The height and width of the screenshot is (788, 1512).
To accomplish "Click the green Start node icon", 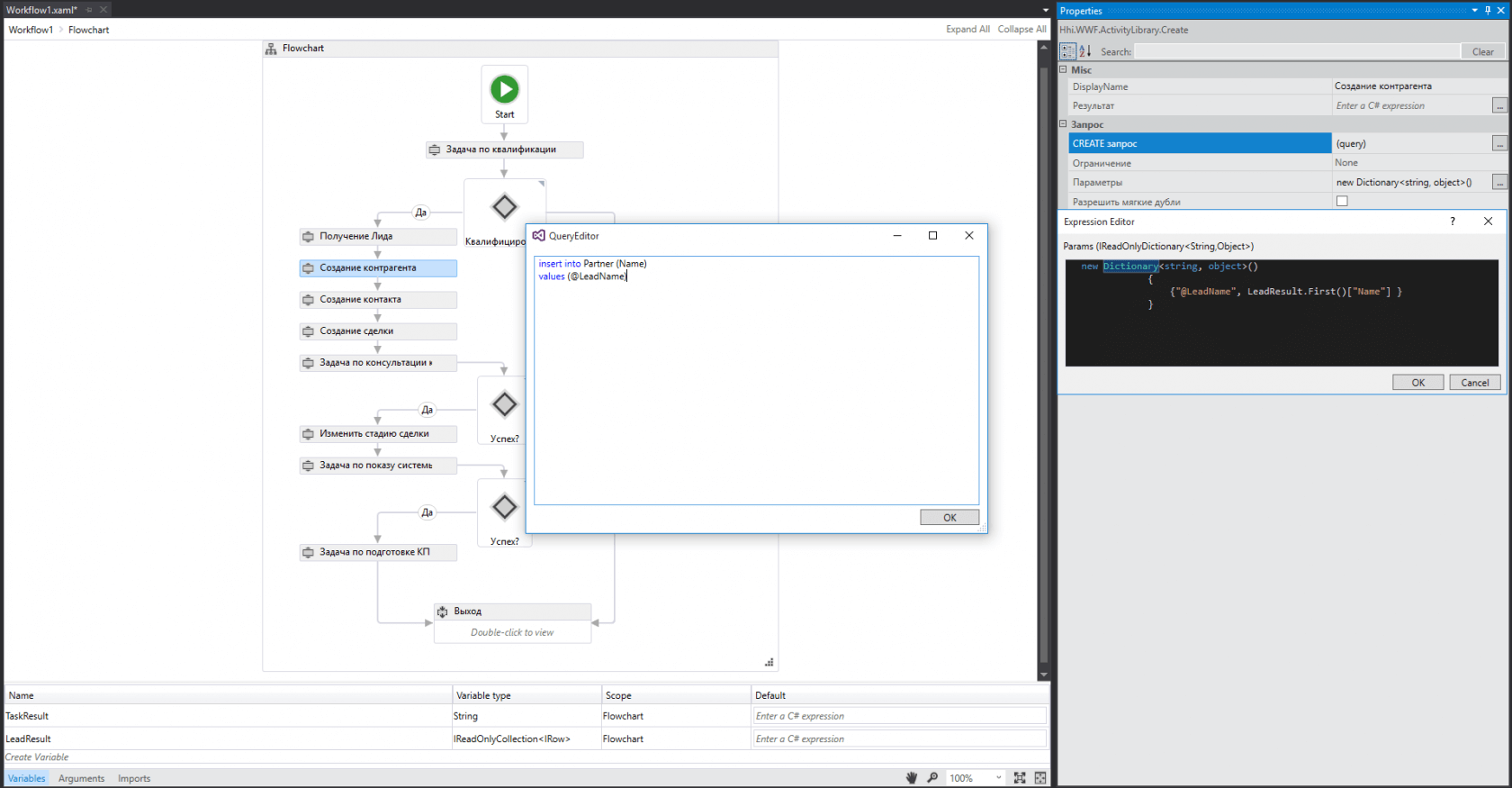I will pyautogui.click(x=504, y=89).
